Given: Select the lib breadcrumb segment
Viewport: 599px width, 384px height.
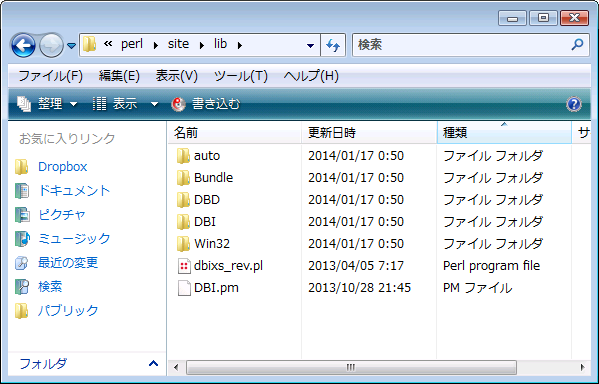Looking at the screenshot, I should coord(220,44).
